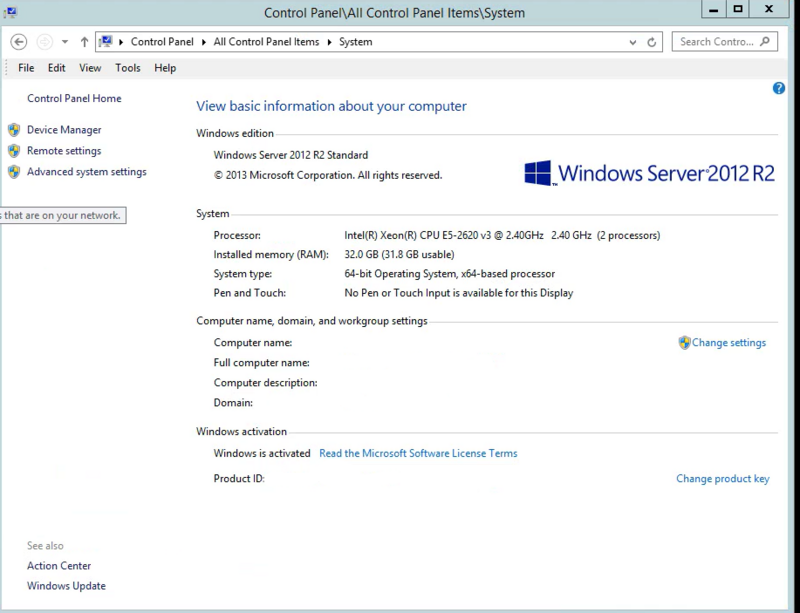
Task: Open Remote settings link
Action: [x=64, y=151]
